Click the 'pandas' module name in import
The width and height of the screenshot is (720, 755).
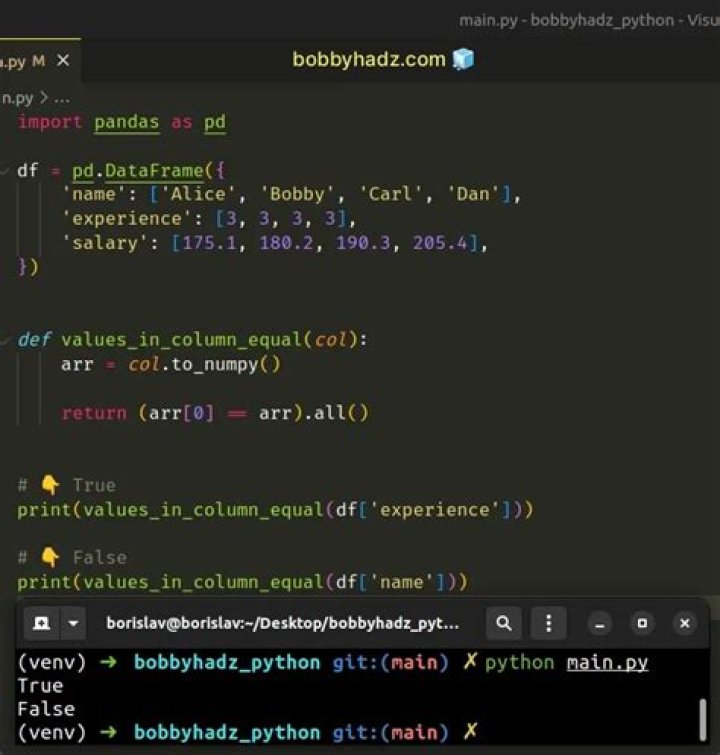point(126,122)
